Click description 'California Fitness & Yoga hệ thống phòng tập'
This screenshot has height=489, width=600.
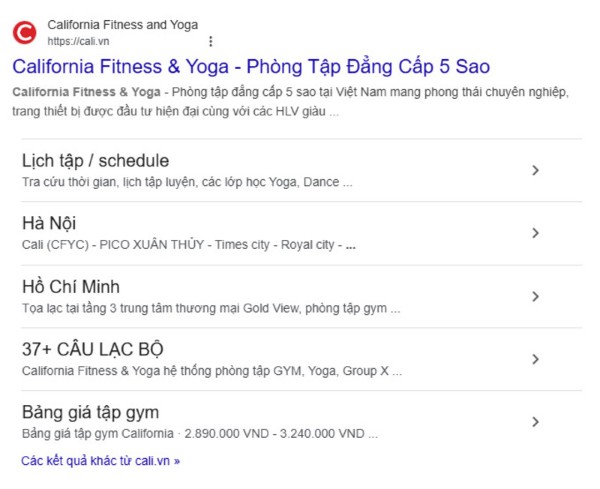pos(212,371)
